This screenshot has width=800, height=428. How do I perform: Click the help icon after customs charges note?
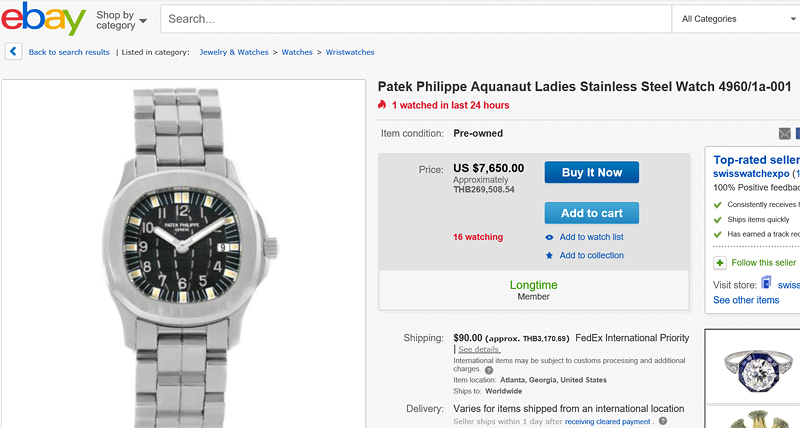point(490,370)
